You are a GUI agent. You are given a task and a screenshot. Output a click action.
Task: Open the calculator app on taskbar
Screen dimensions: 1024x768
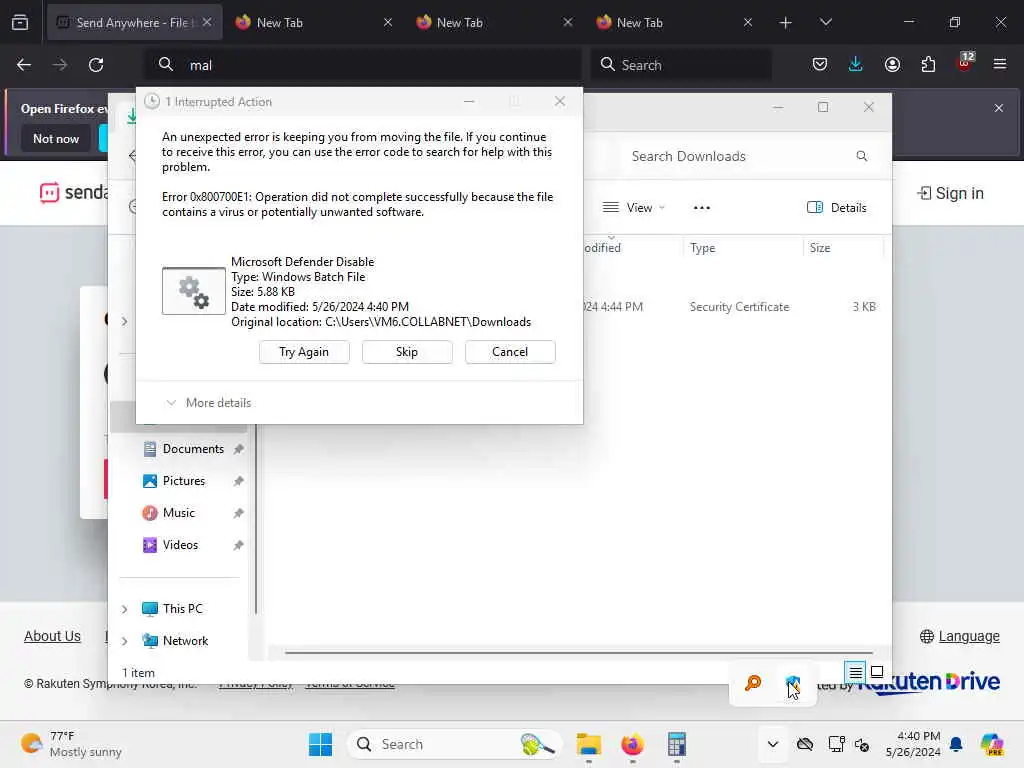pyautogui.click(x=677, y=744)
